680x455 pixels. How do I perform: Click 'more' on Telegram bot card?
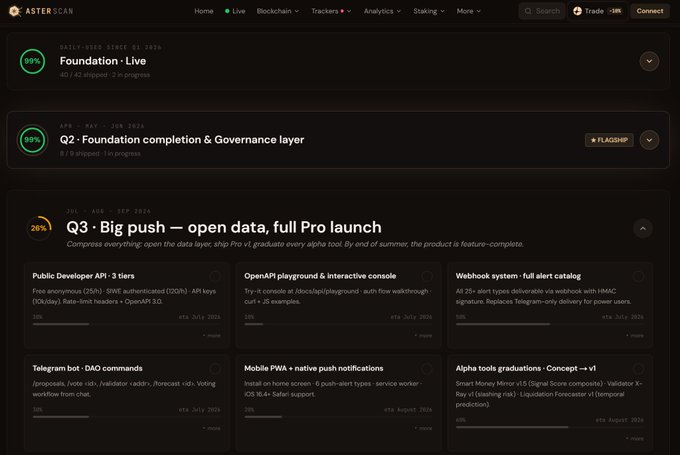(212, 429)
